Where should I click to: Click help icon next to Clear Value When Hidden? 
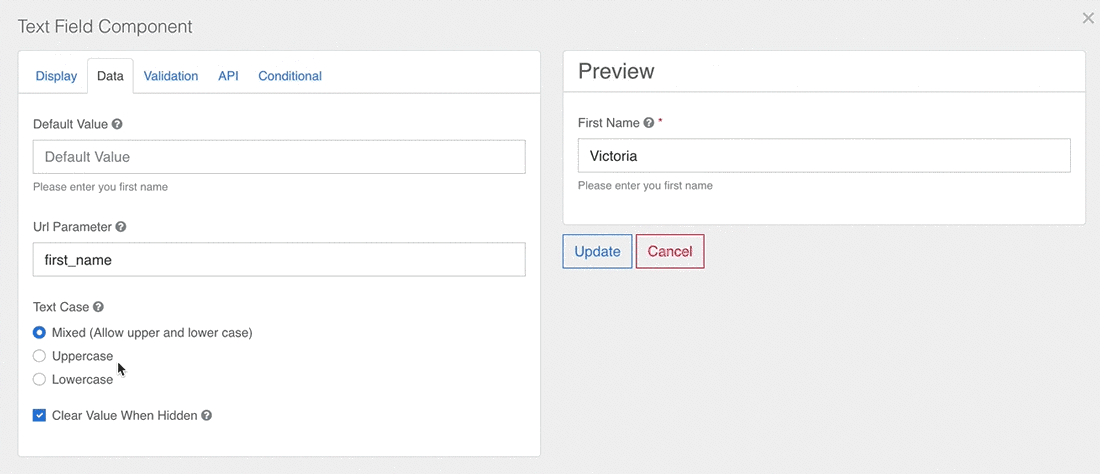pyautogui.click(x=207, y=416)
